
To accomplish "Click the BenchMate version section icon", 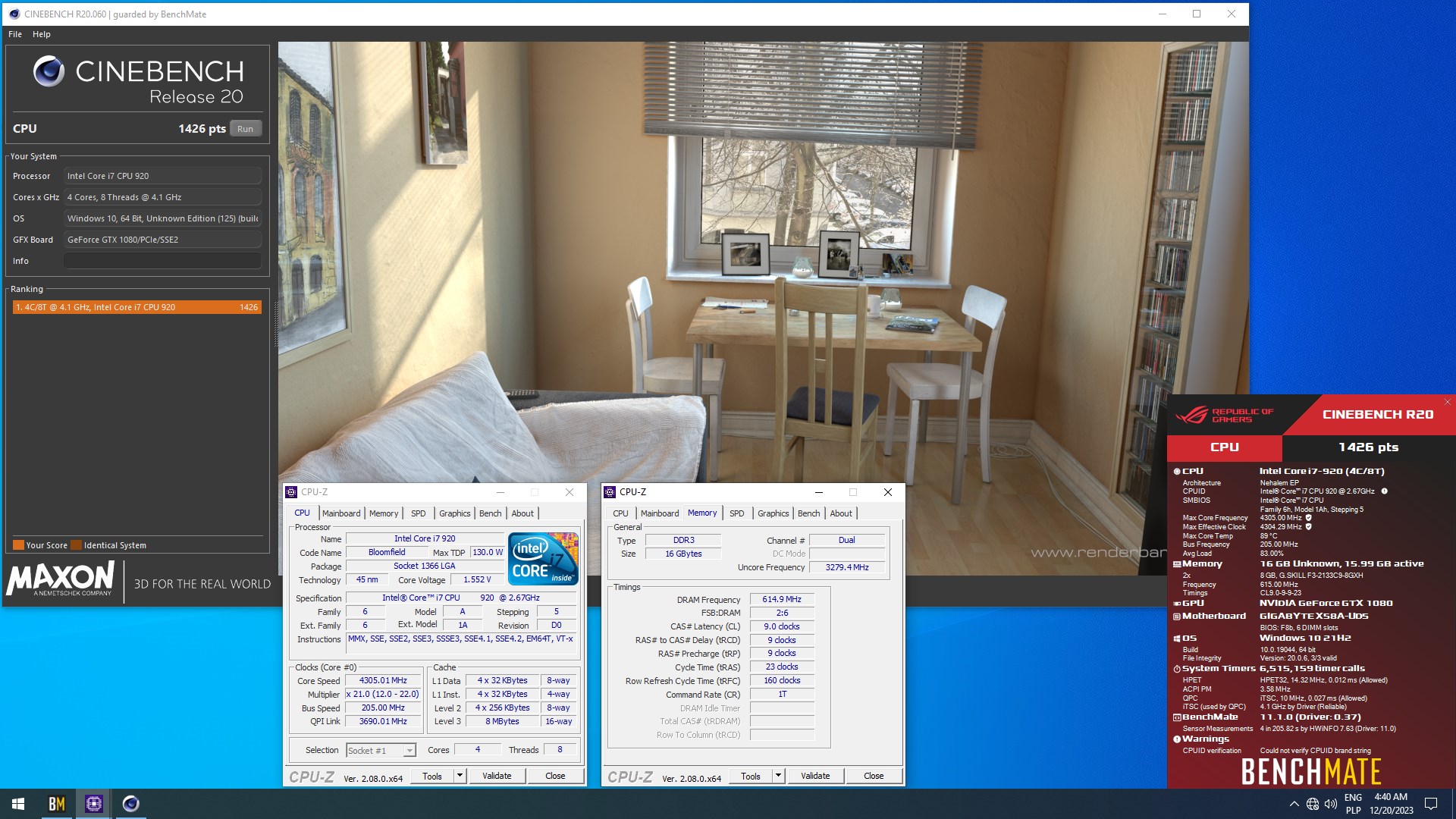I will [1177, 717].
